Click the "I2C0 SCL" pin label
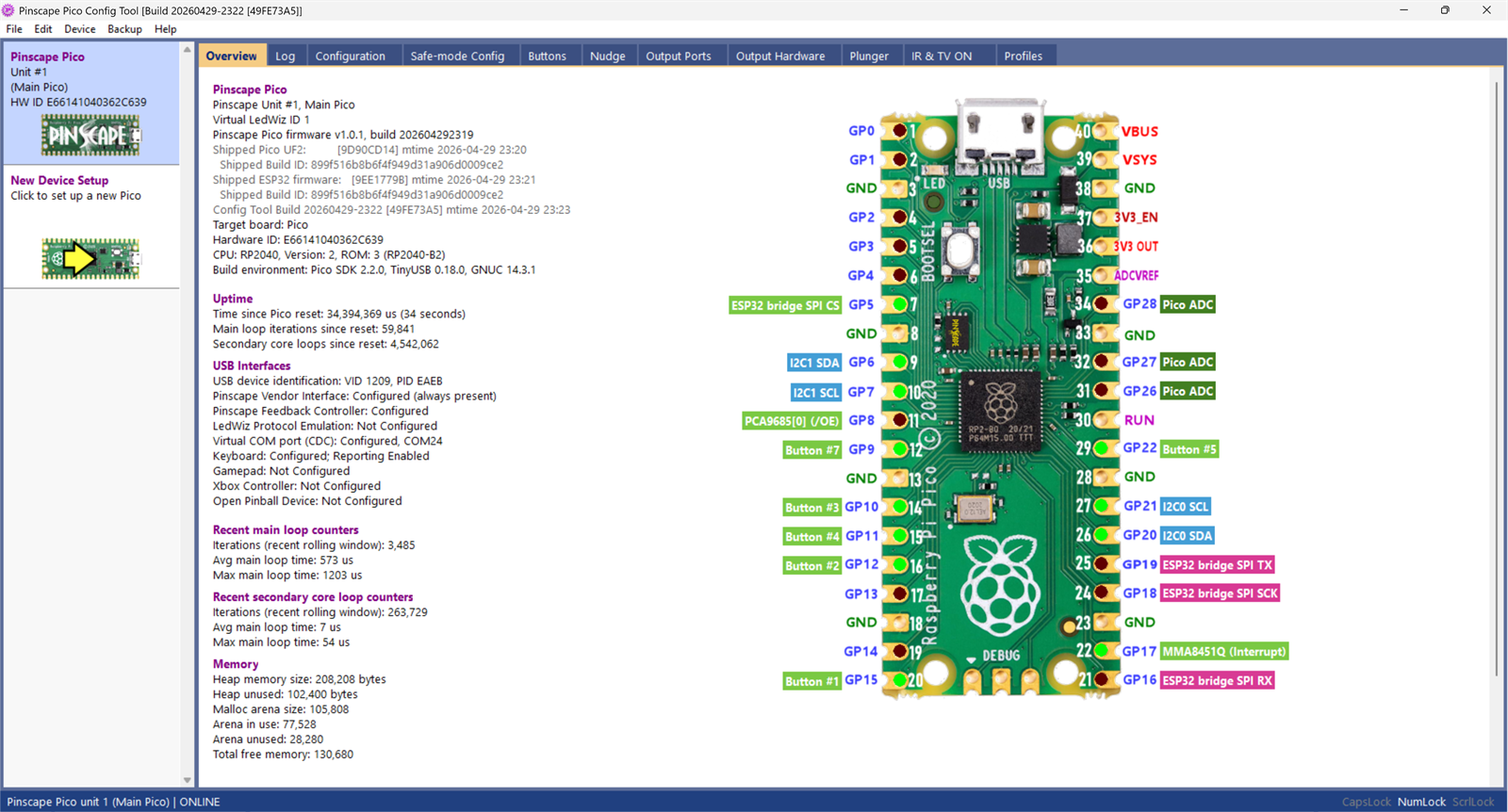This screenshot has width=1508, height=812. 1186,506
